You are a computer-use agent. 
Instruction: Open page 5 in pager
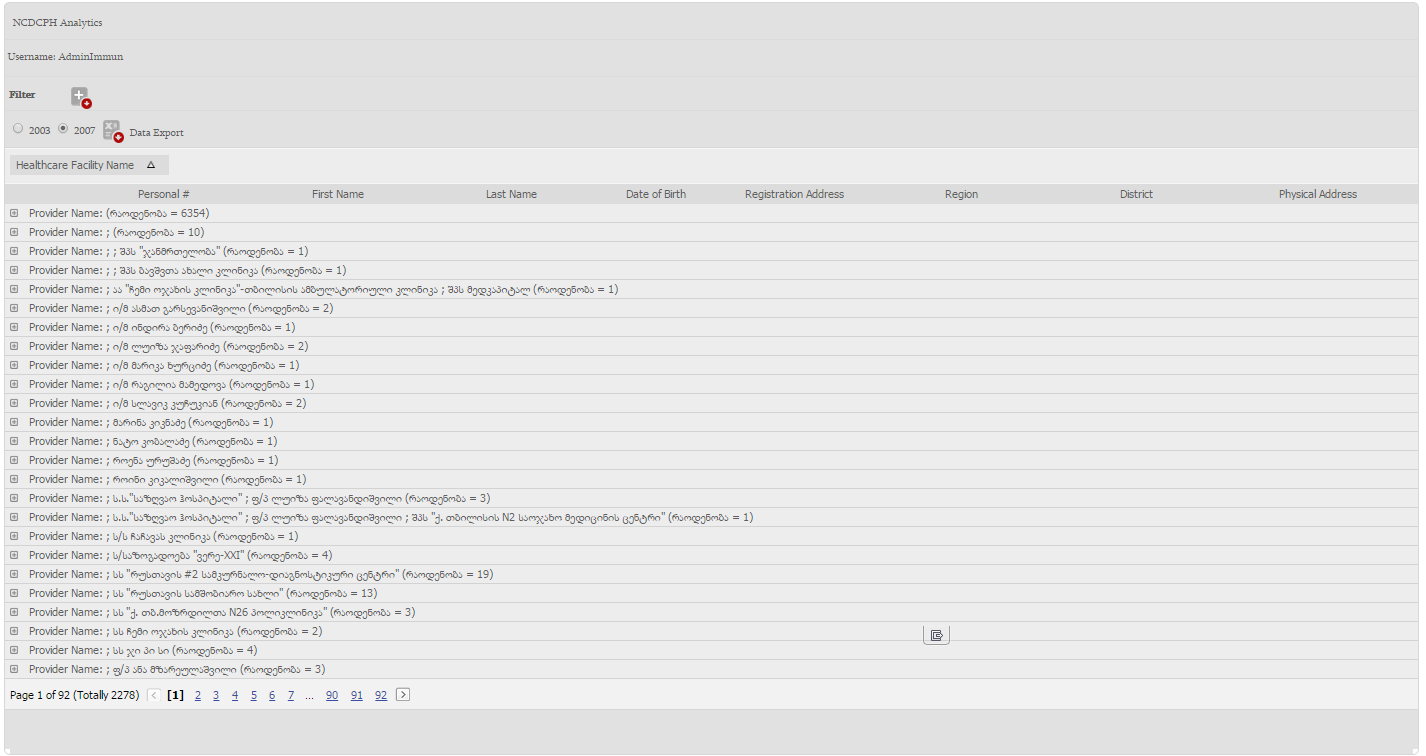click(253, 695)
